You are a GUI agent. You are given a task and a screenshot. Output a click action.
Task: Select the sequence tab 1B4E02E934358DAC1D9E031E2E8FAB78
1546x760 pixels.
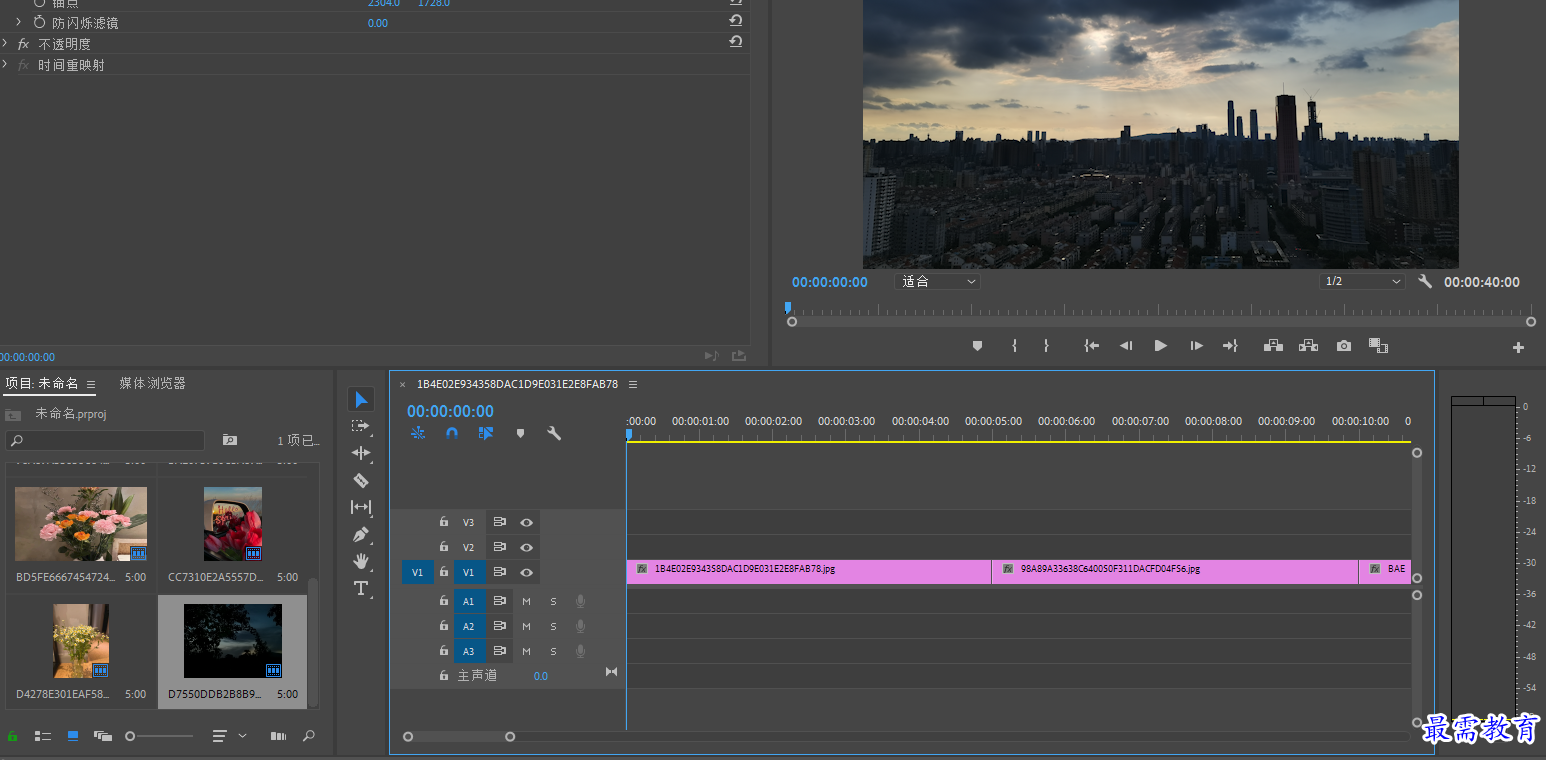click(517, 384)
